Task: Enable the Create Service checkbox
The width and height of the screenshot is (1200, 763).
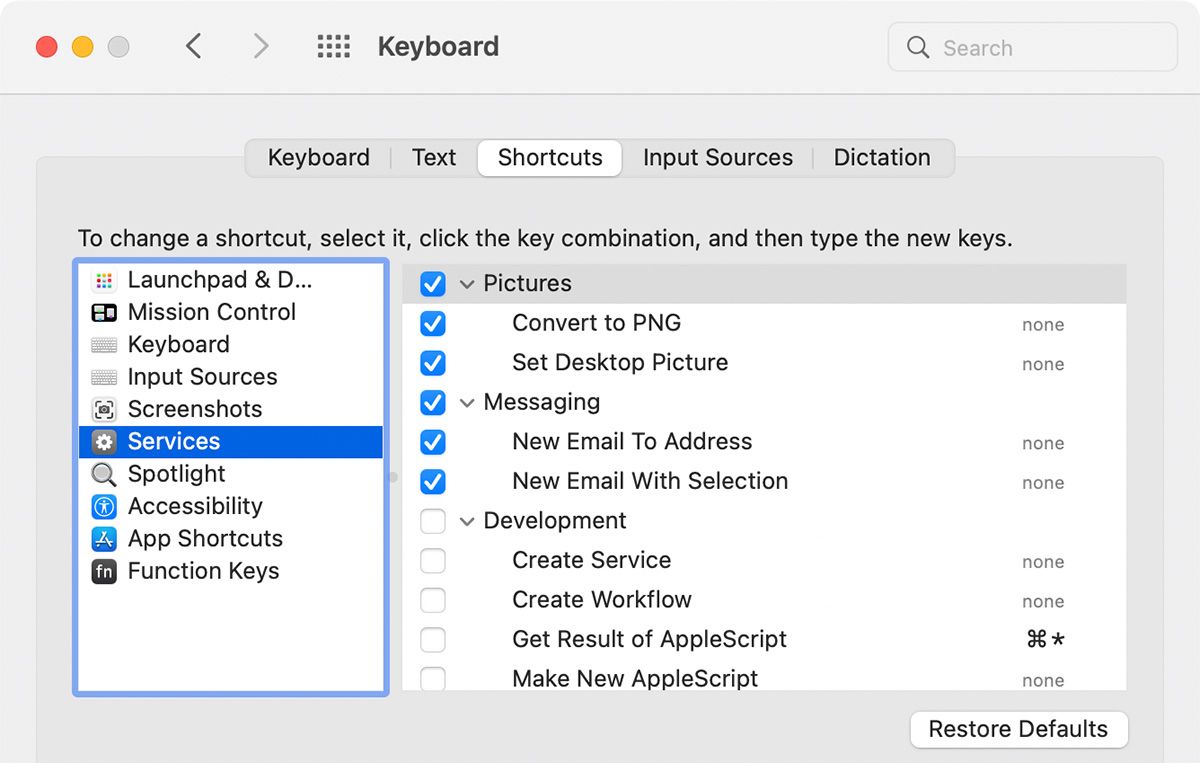Action: (x=433, y=561)
